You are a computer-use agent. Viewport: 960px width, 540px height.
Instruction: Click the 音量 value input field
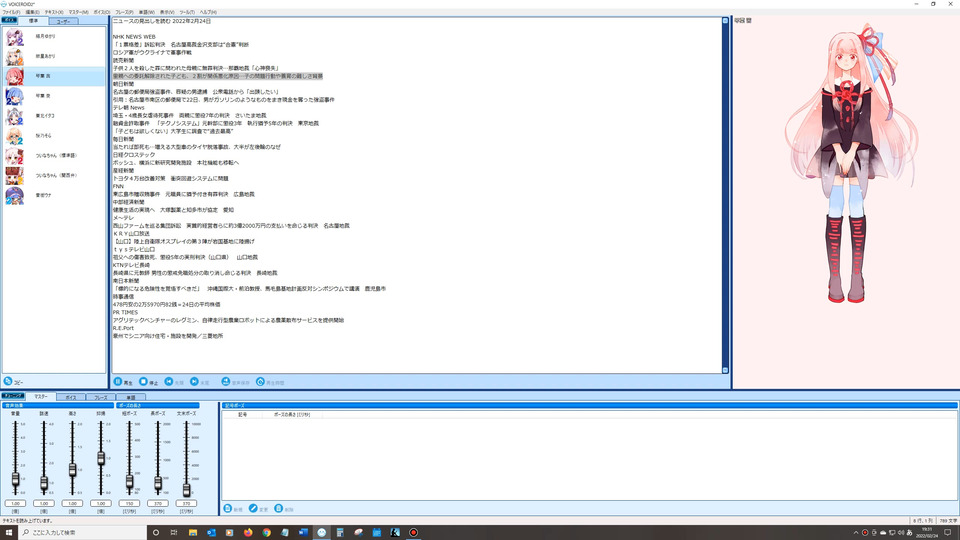tap(15, 503)
